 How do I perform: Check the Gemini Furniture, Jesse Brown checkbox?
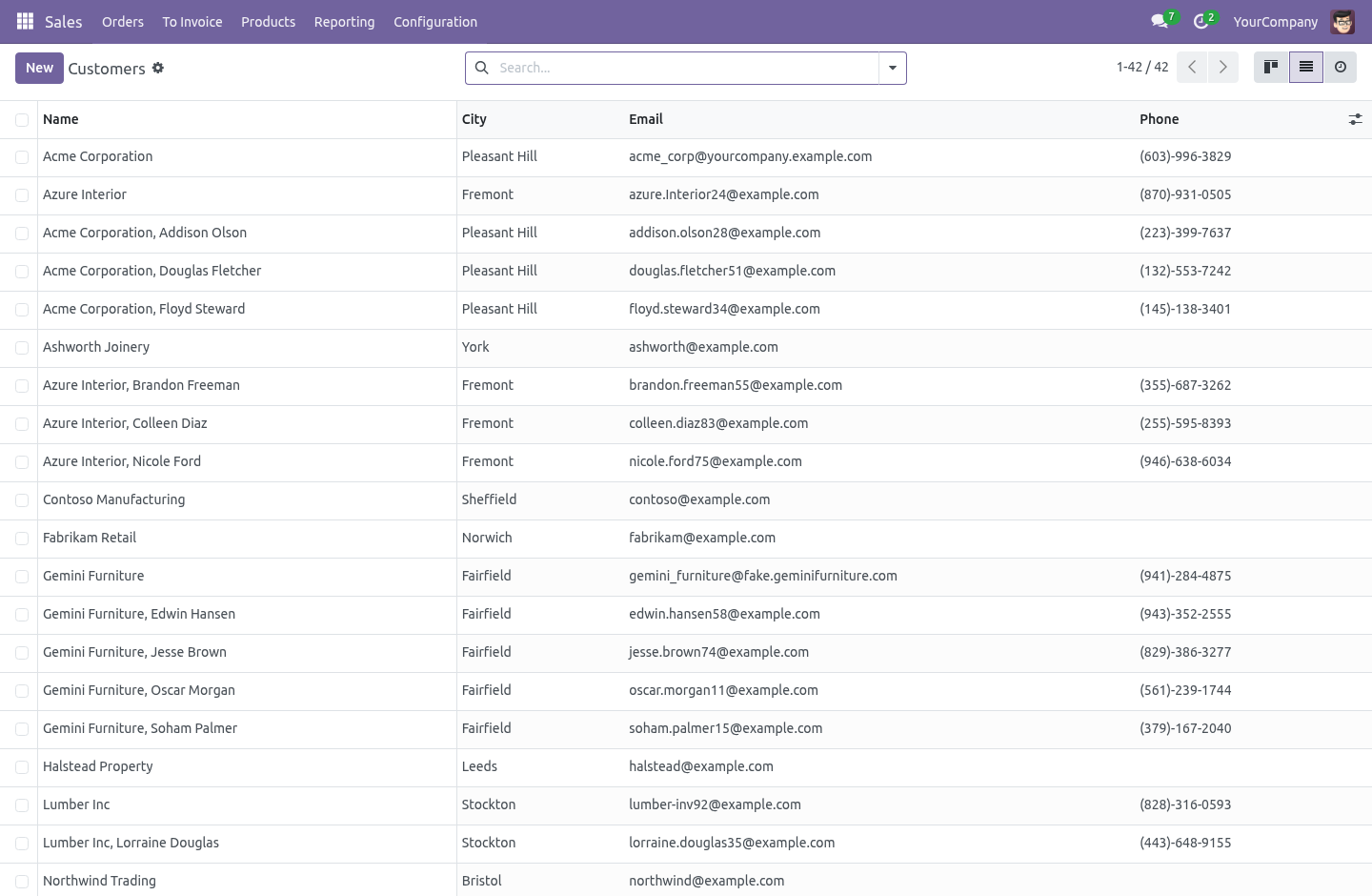[x=22, y=653]
